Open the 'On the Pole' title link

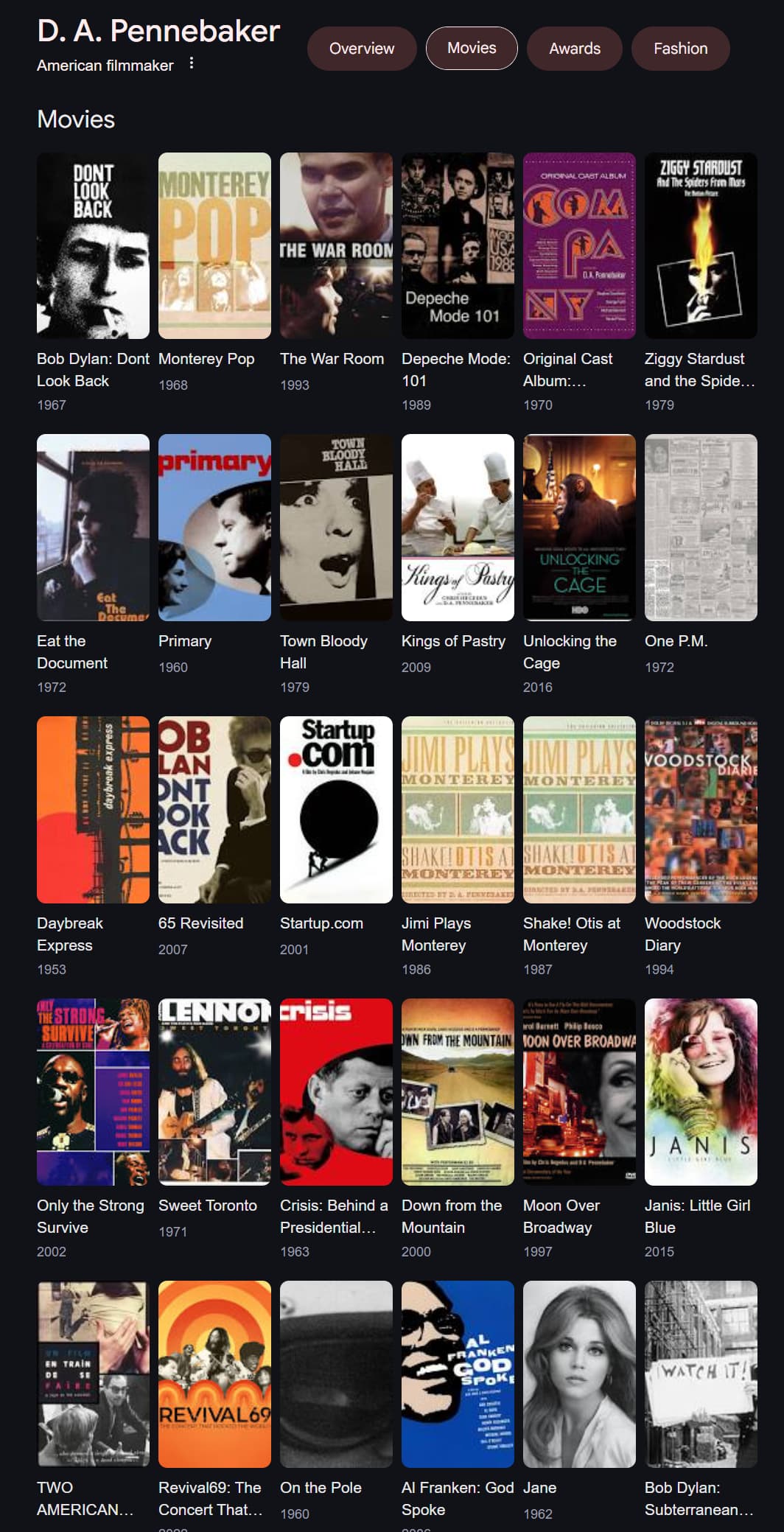tap(321, 1488)
